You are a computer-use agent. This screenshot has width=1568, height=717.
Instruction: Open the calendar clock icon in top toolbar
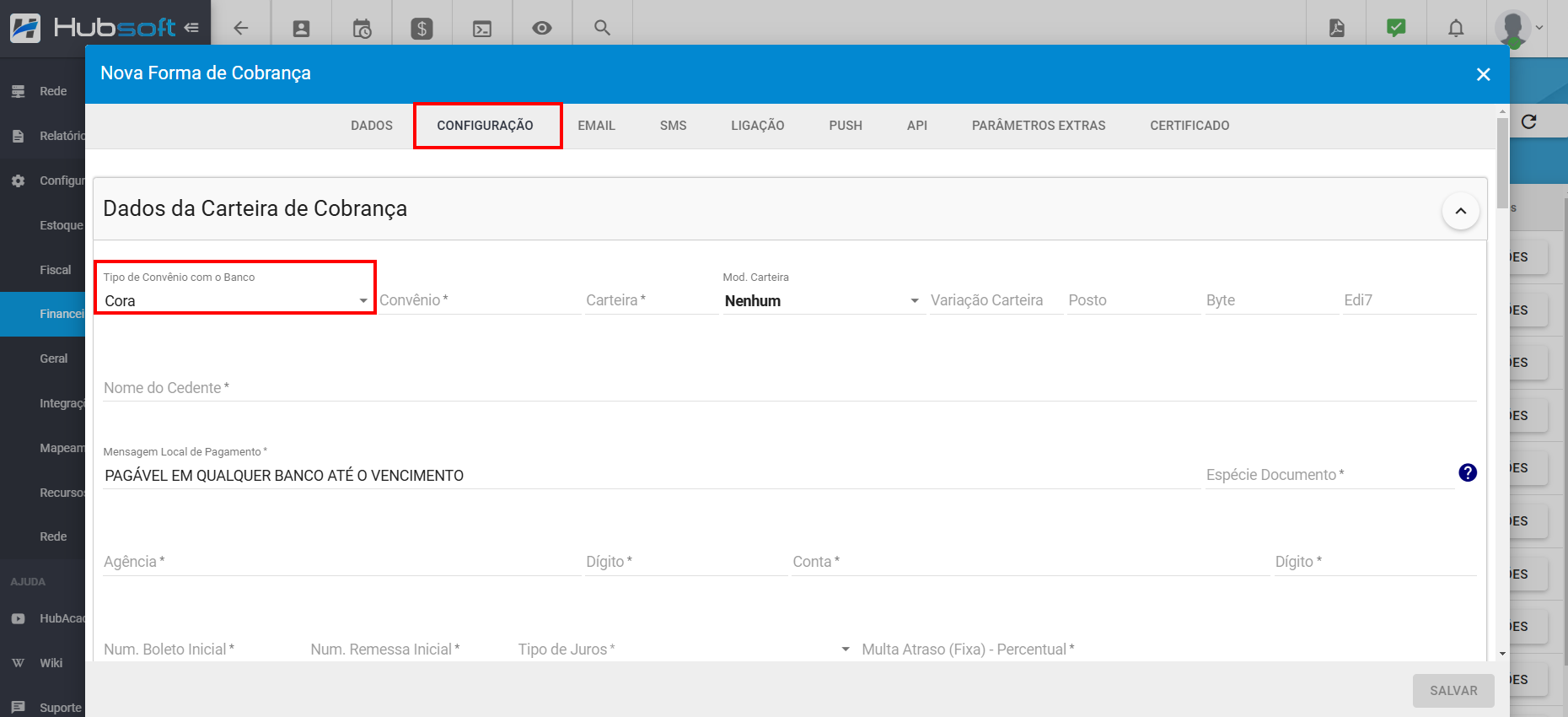(362, 29)
